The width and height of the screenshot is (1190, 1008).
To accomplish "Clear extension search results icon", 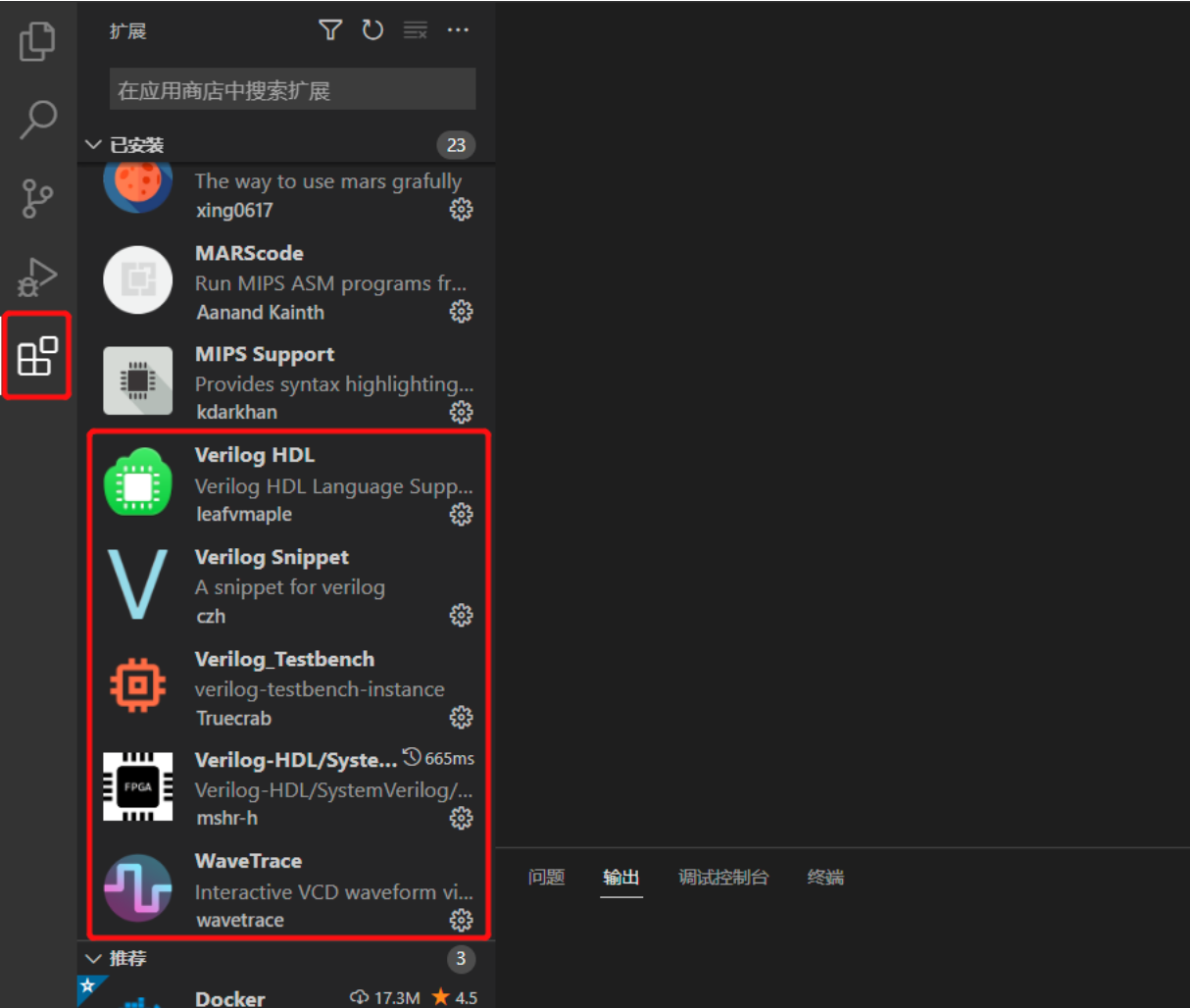I will point(416,30).
